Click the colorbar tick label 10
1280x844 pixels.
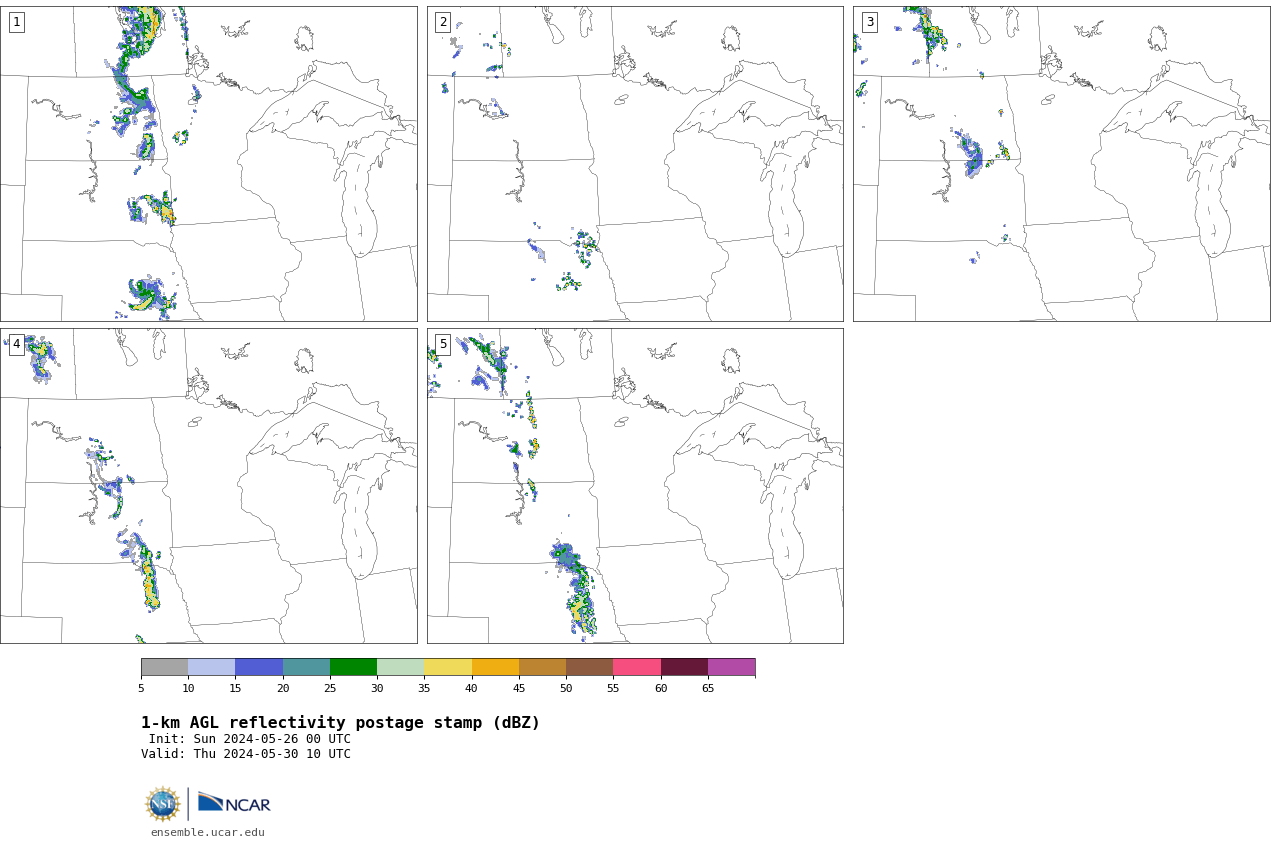pyautogui.click(x=188, y=688)
